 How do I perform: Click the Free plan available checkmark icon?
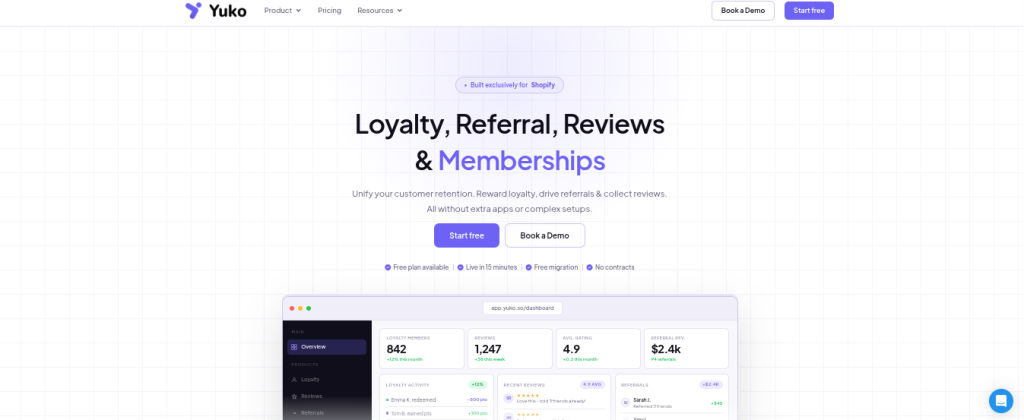(388, 267)
